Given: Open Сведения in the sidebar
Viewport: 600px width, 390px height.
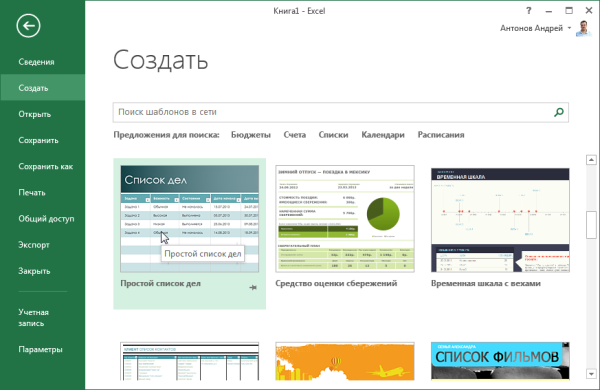Looking at the screenshot, I should click(36, 62).
